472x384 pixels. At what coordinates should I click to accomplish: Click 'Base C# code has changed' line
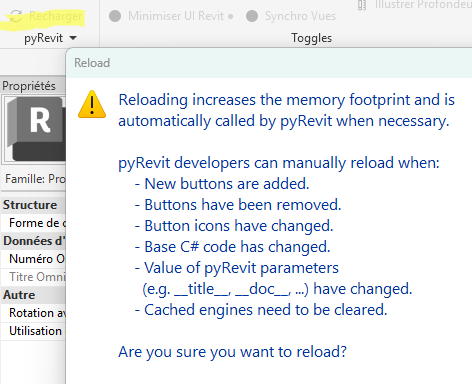coord(232,247)
